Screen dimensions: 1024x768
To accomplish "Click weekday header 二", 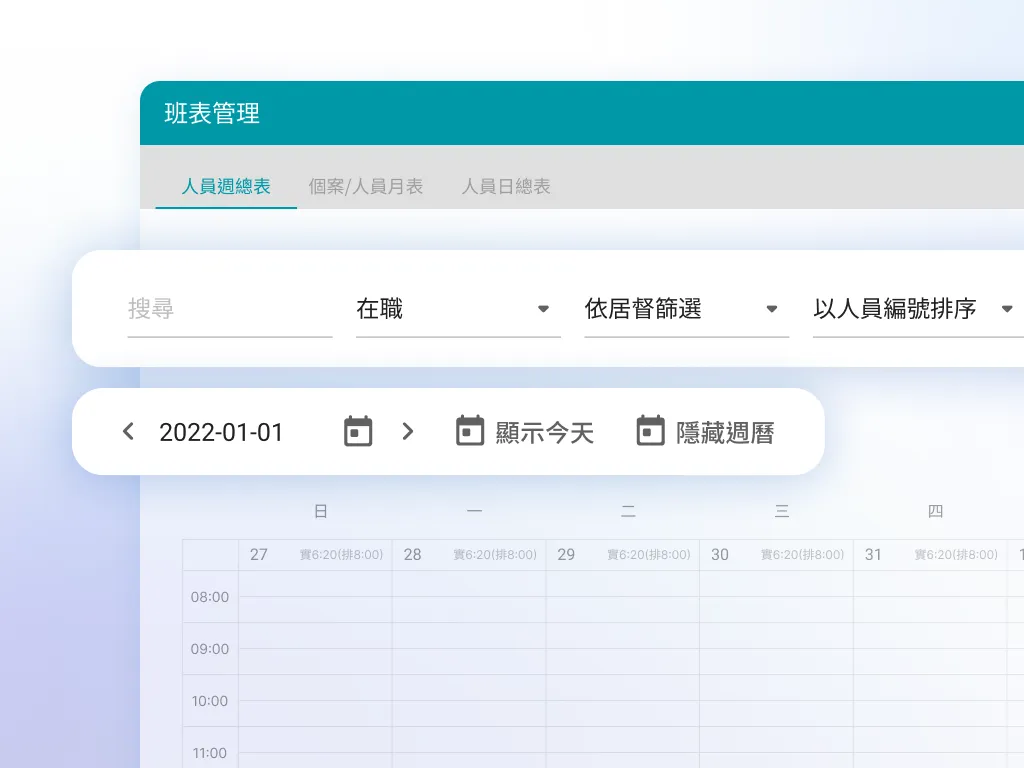I will [x=628, y=511].
